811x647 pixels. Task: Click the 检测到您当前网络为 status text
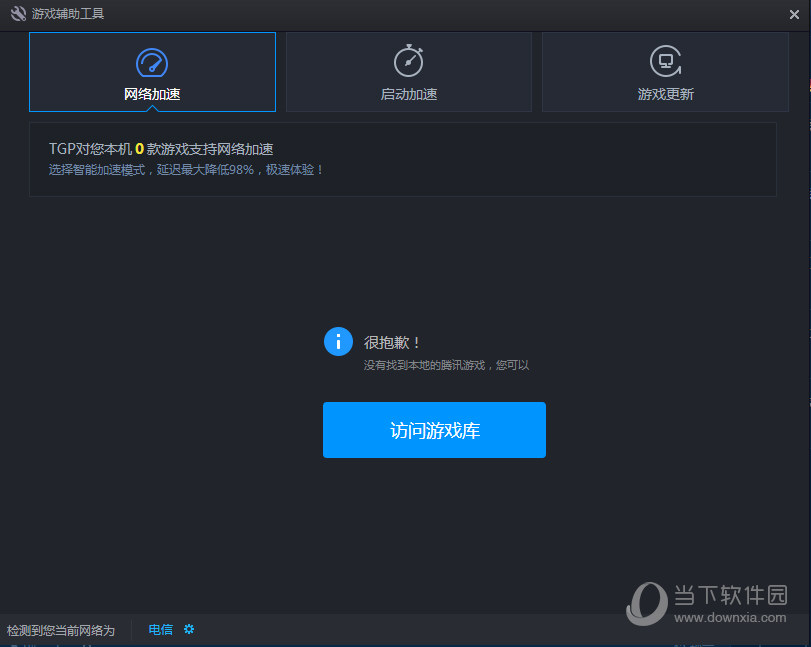click(x=60, y=630)
